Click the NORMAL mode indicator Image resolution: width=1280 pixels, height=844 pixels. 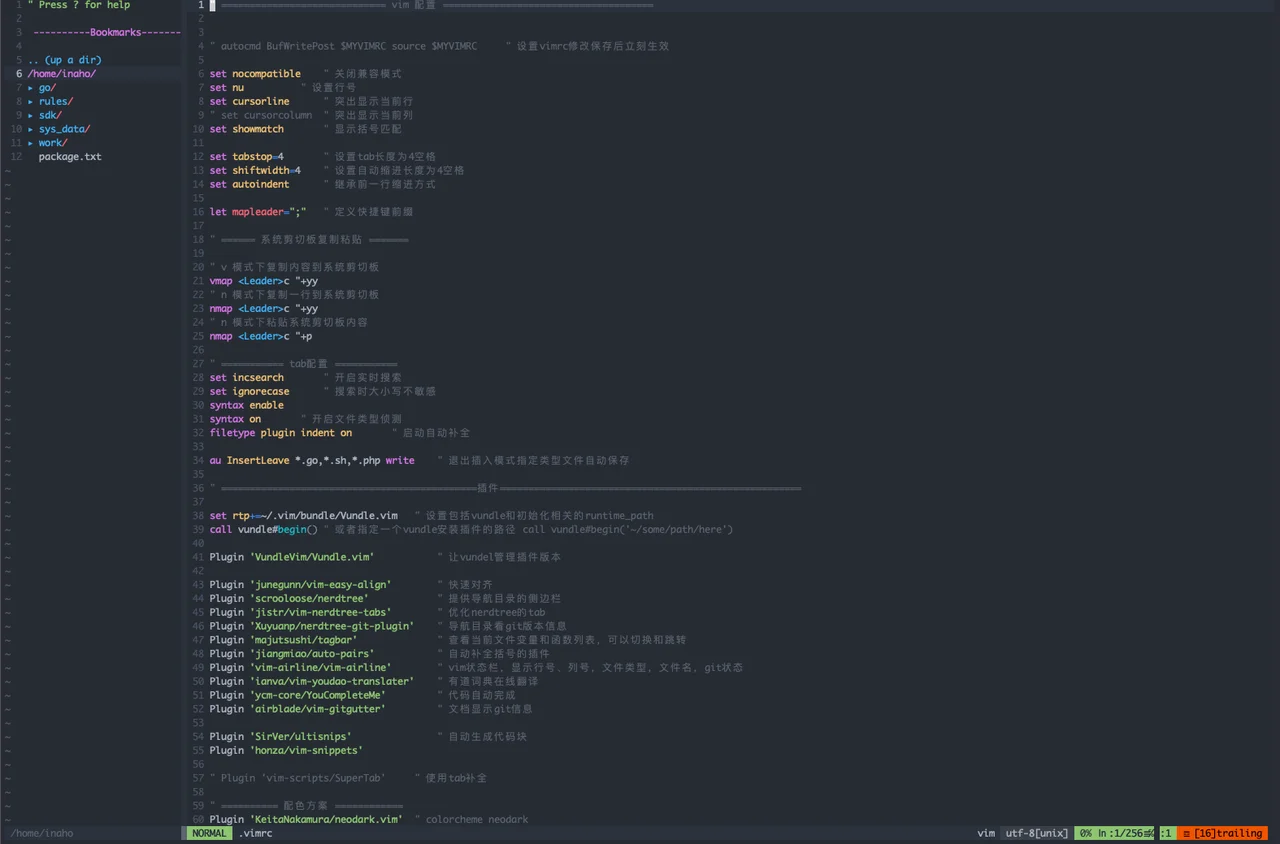(x=209, y=833)
